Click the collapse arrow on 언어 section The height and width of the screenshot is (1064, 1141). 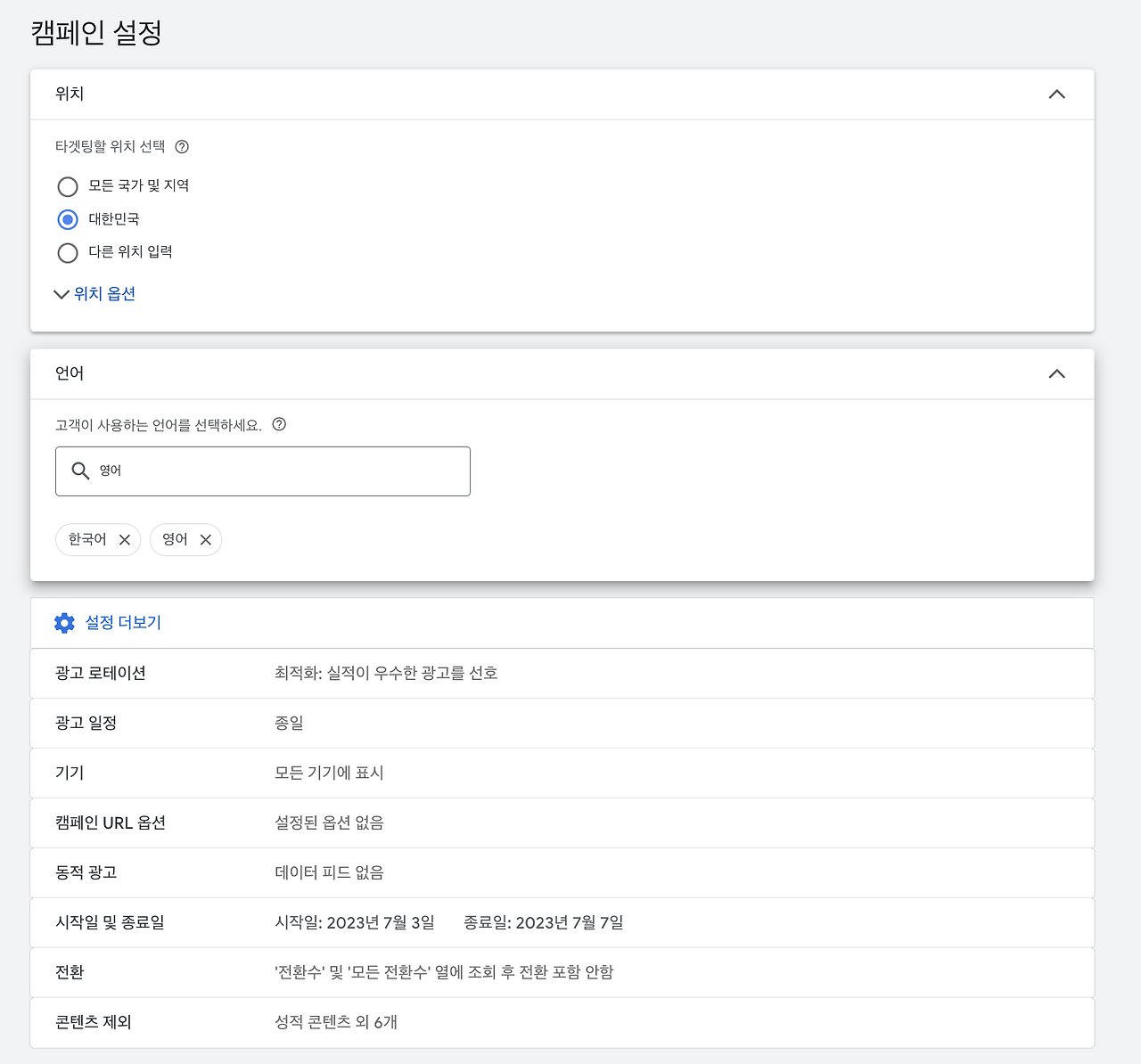point(1057,373)
